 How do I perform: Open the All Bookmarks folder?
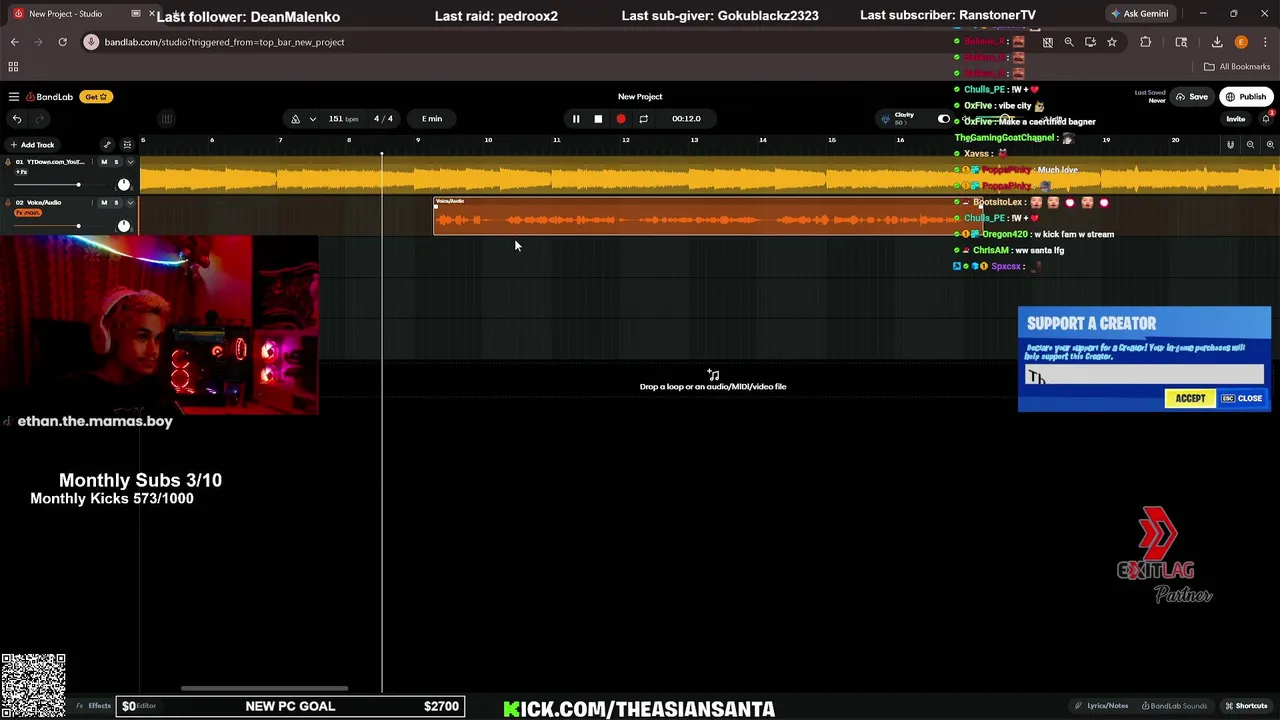(x=1237, y=67)
